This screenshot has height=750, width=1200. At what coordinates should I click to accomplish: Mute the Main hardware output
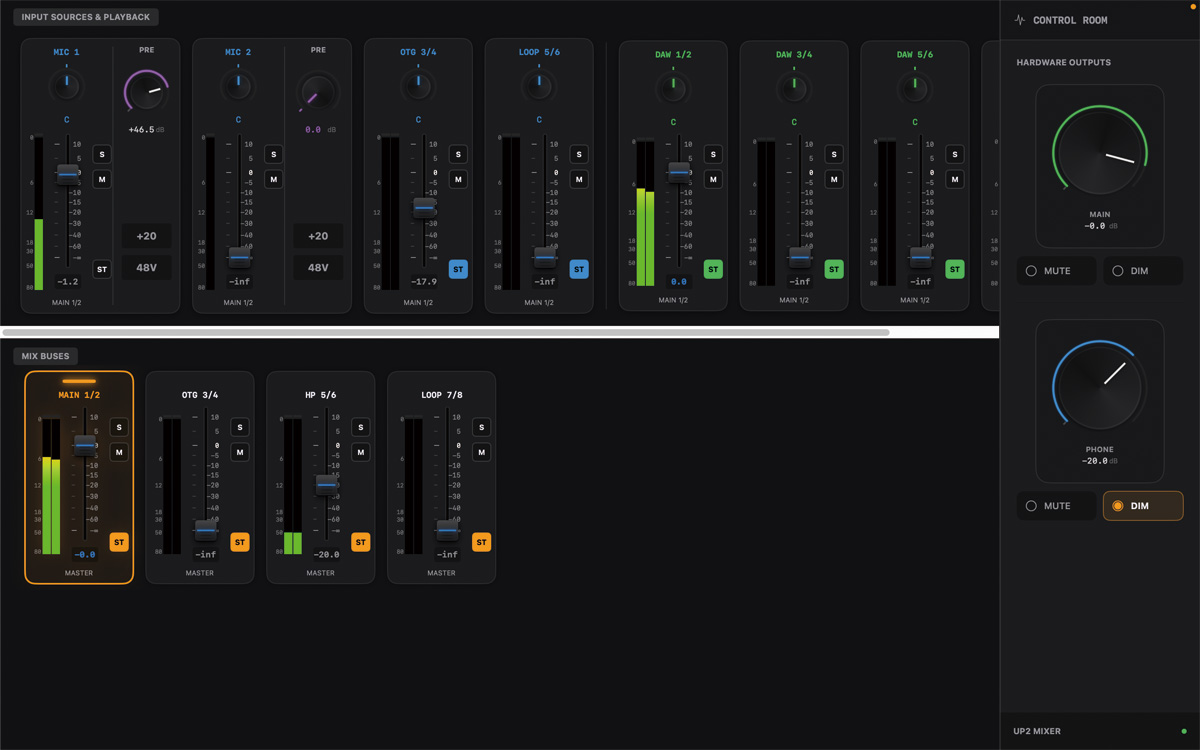[x=1057, y=271]
